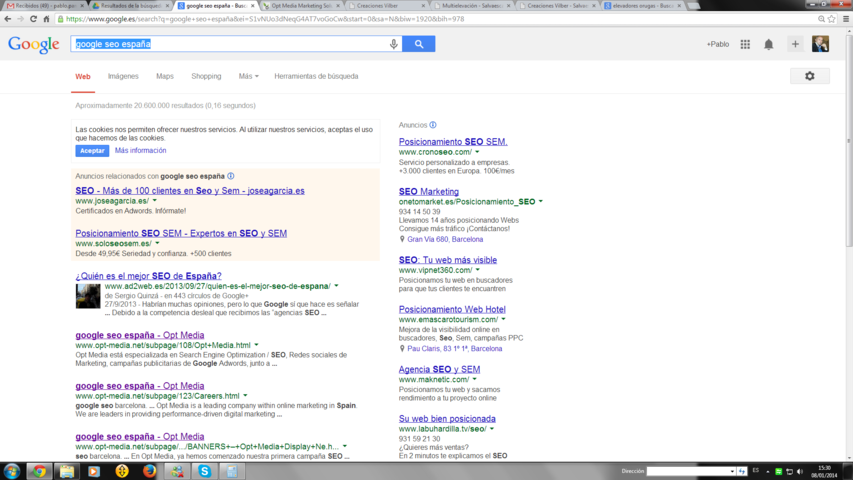Select the Web search tab

pos(83,77)
